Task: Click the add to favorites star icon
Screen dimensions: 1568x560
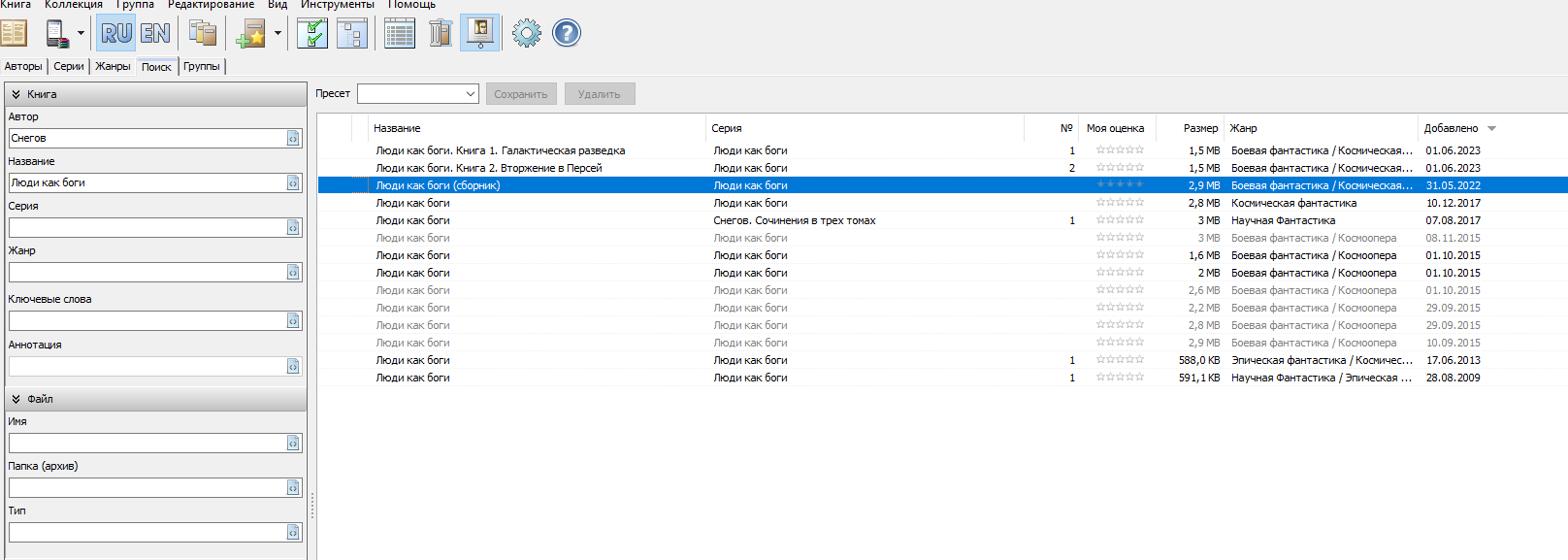Action: pos(250,33)
